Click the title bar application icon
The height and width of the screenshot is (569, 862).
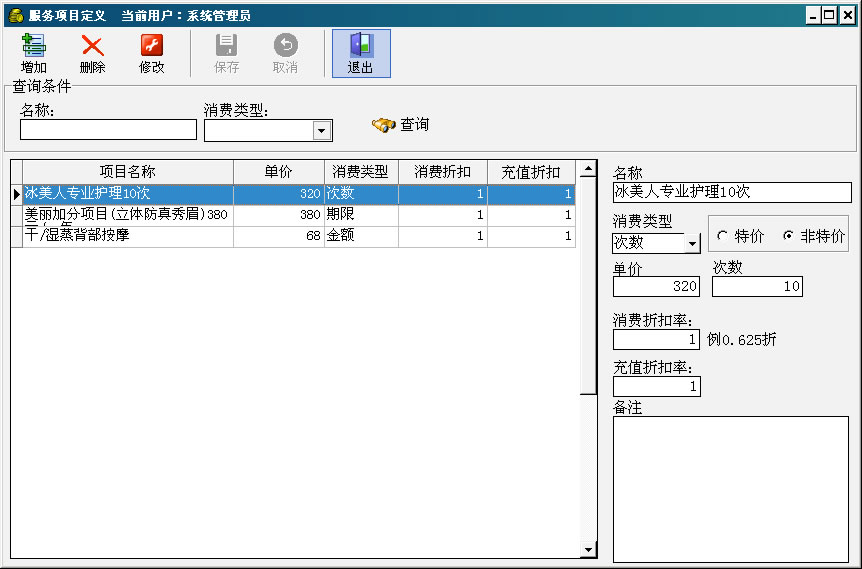pos(16,15)
